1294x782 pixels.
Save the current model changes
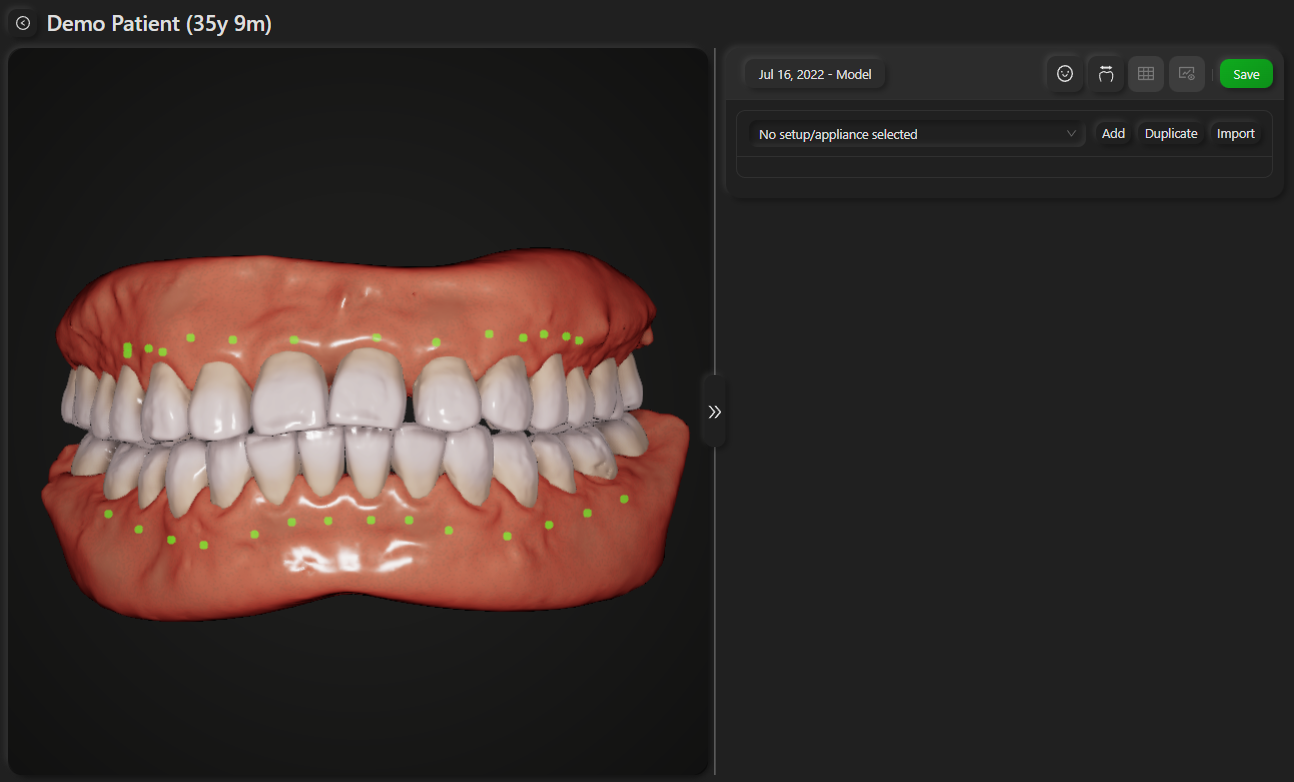coord(1246,74)
